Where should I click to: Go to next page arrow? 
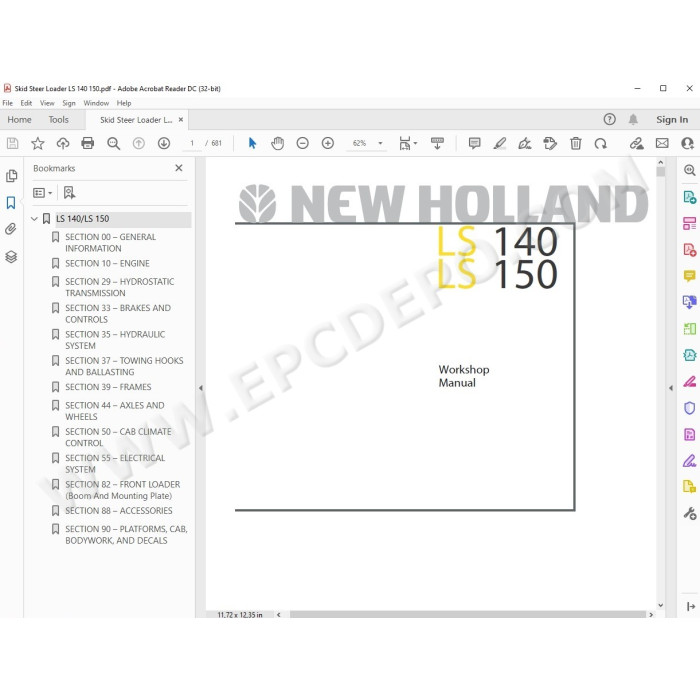[164, 143]
